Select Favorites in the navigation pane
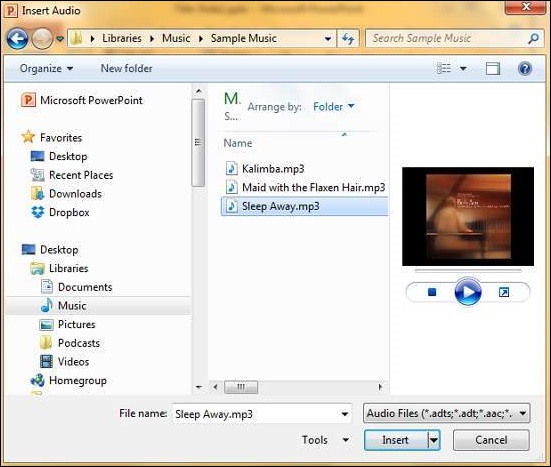This screenshot has width=551, height=467. tap(61, 138)
